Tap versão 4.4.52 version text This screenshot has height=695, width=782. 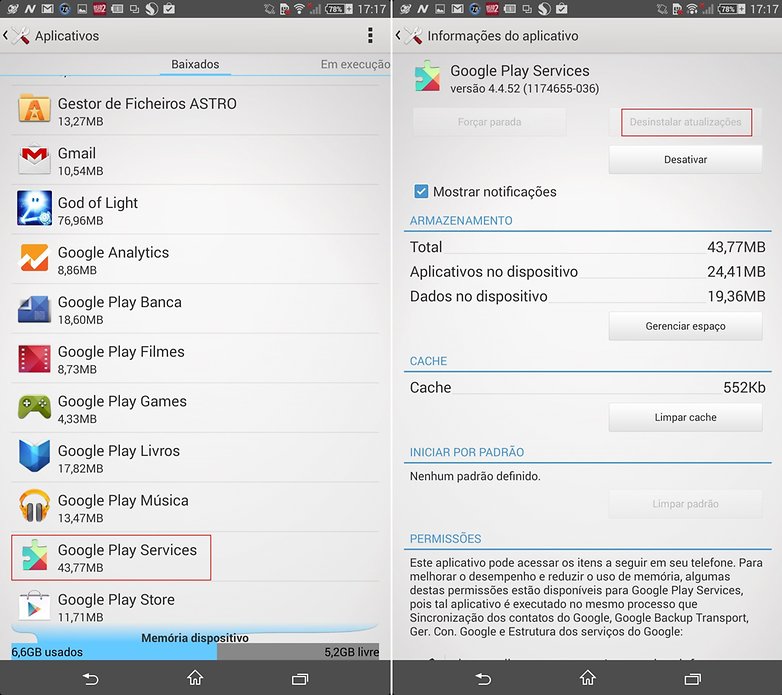coord(524,89)
